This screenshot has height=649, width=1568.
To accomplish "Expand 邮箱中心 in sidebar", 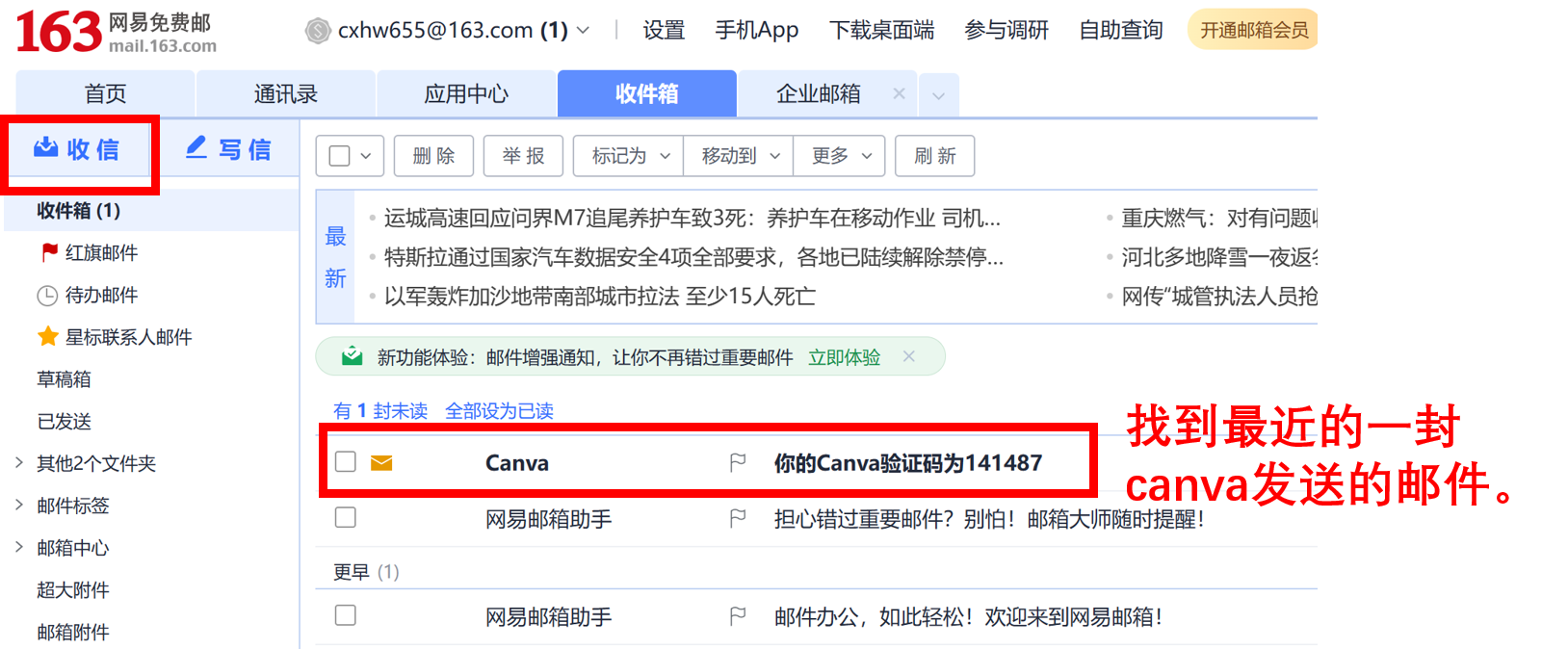I will (x=19, y=547).
